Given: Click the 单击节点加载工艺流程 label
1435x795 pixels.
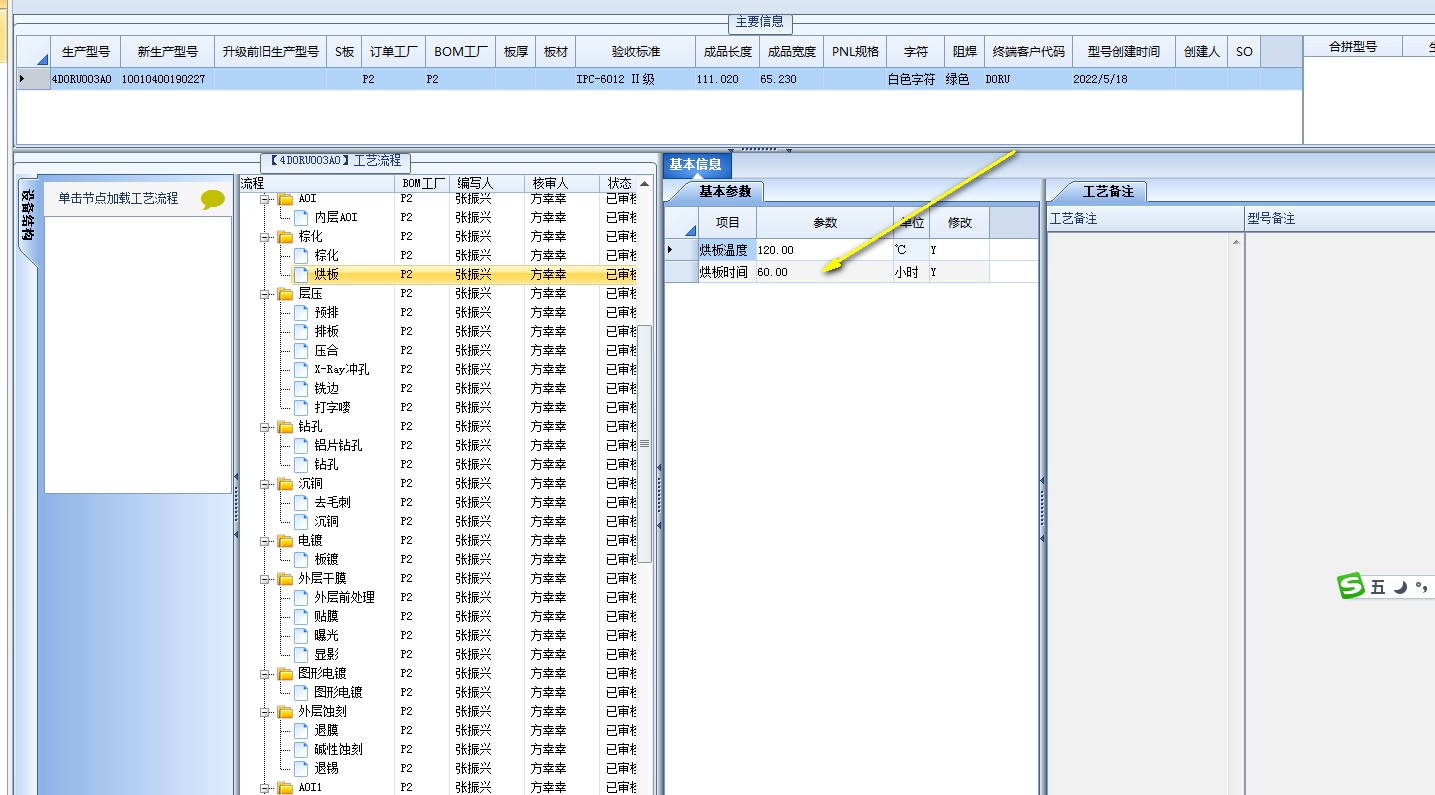Looking at the screenshot, I should tap(118, 198).
